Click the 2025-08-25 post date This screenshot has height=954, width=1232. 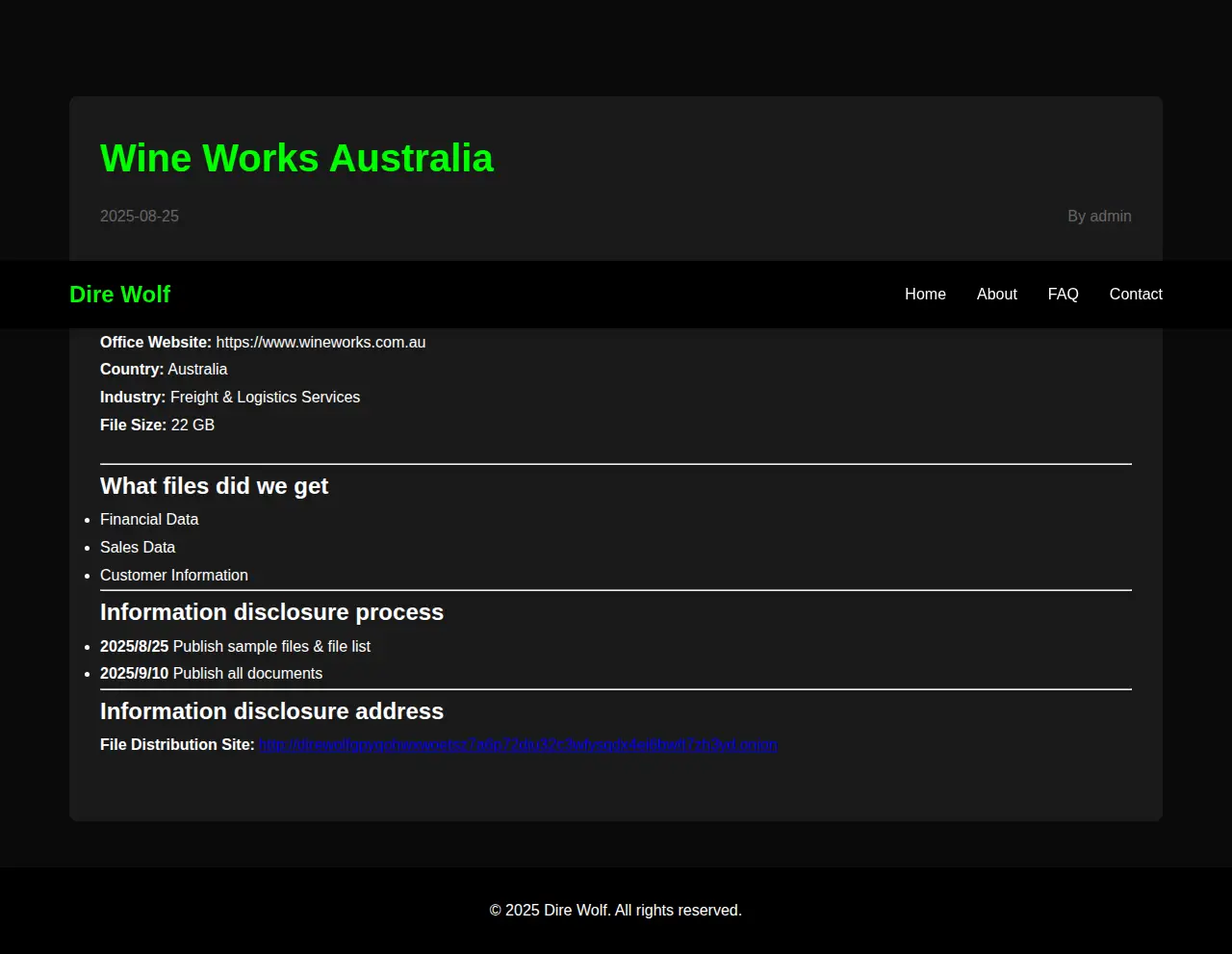click(140, 217)
